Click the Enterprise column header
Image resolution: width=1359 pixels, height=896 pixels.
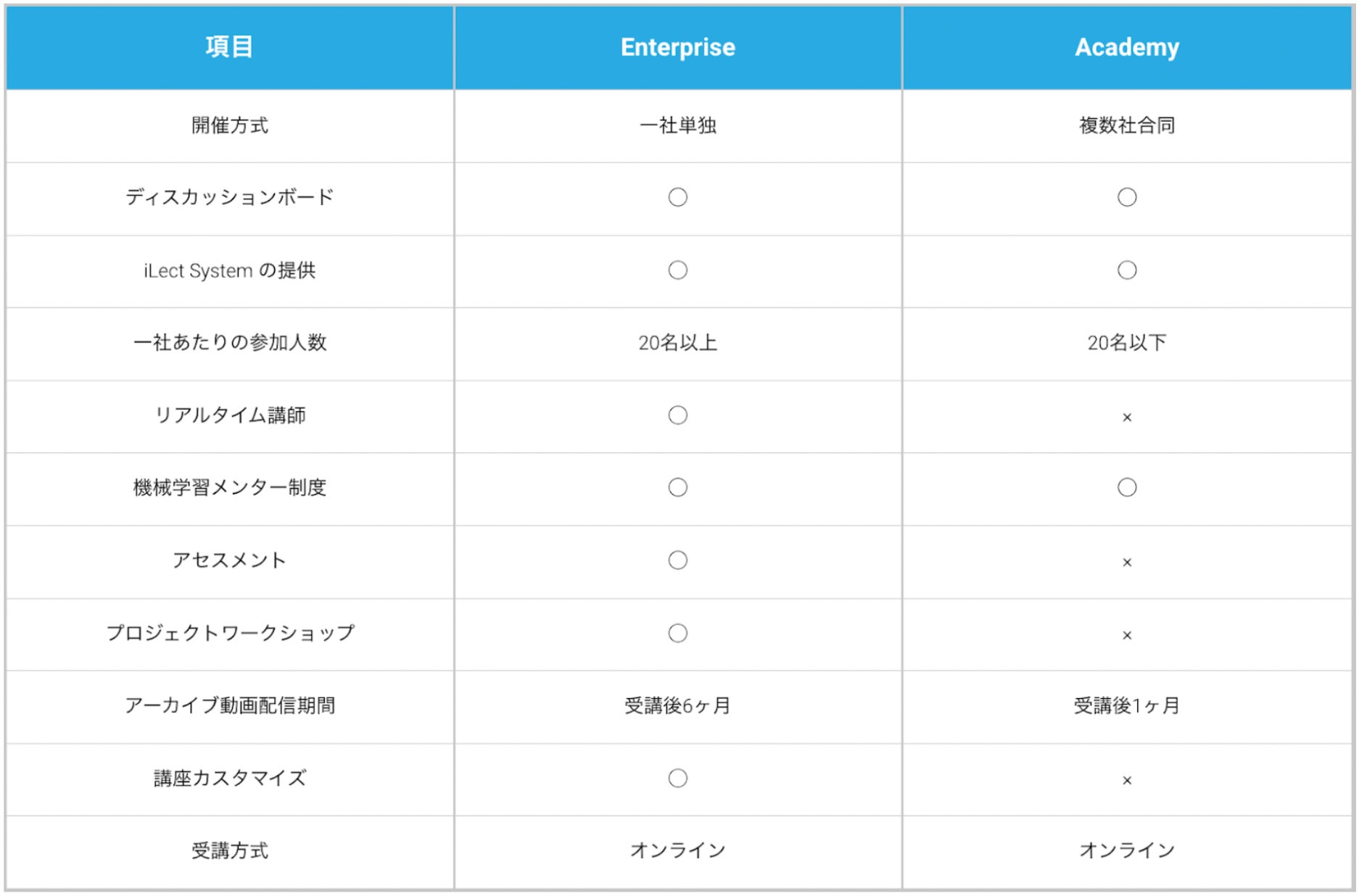point(677,47)
